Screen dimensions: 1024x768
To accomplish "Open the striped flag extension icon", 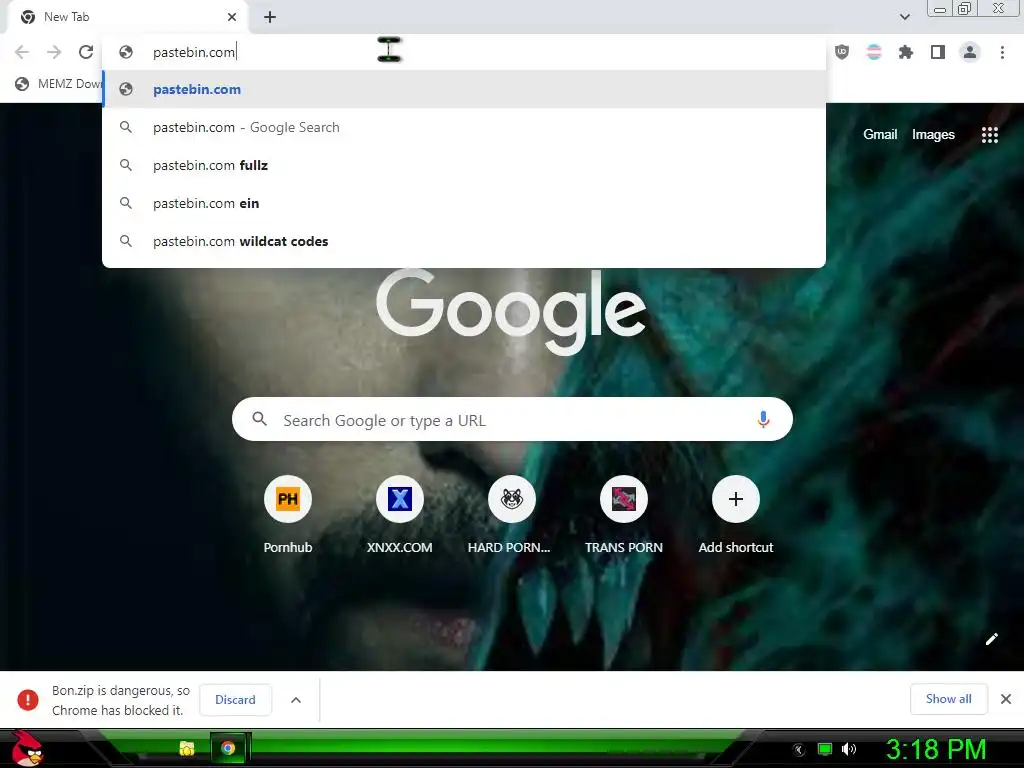I will click(874, 52).
